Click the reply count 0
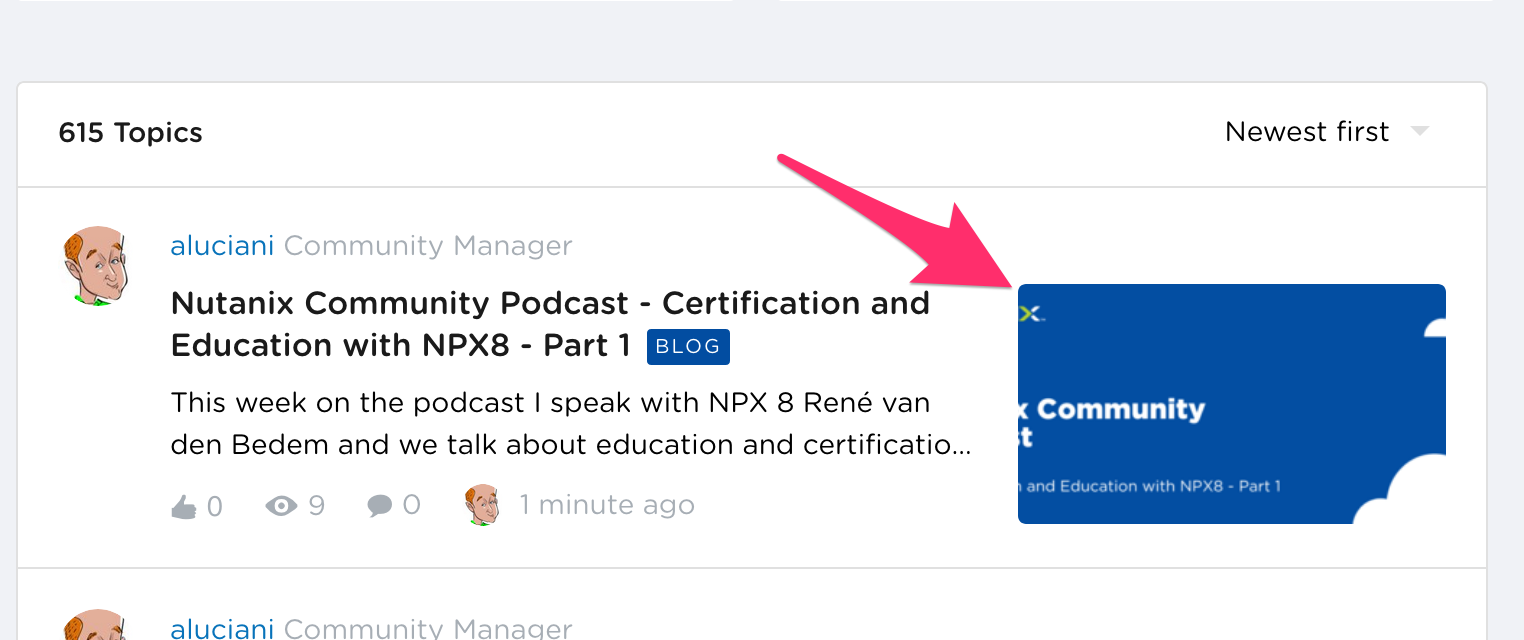Viewport: 1524px width, 640px height. click(x=411, y=506)
